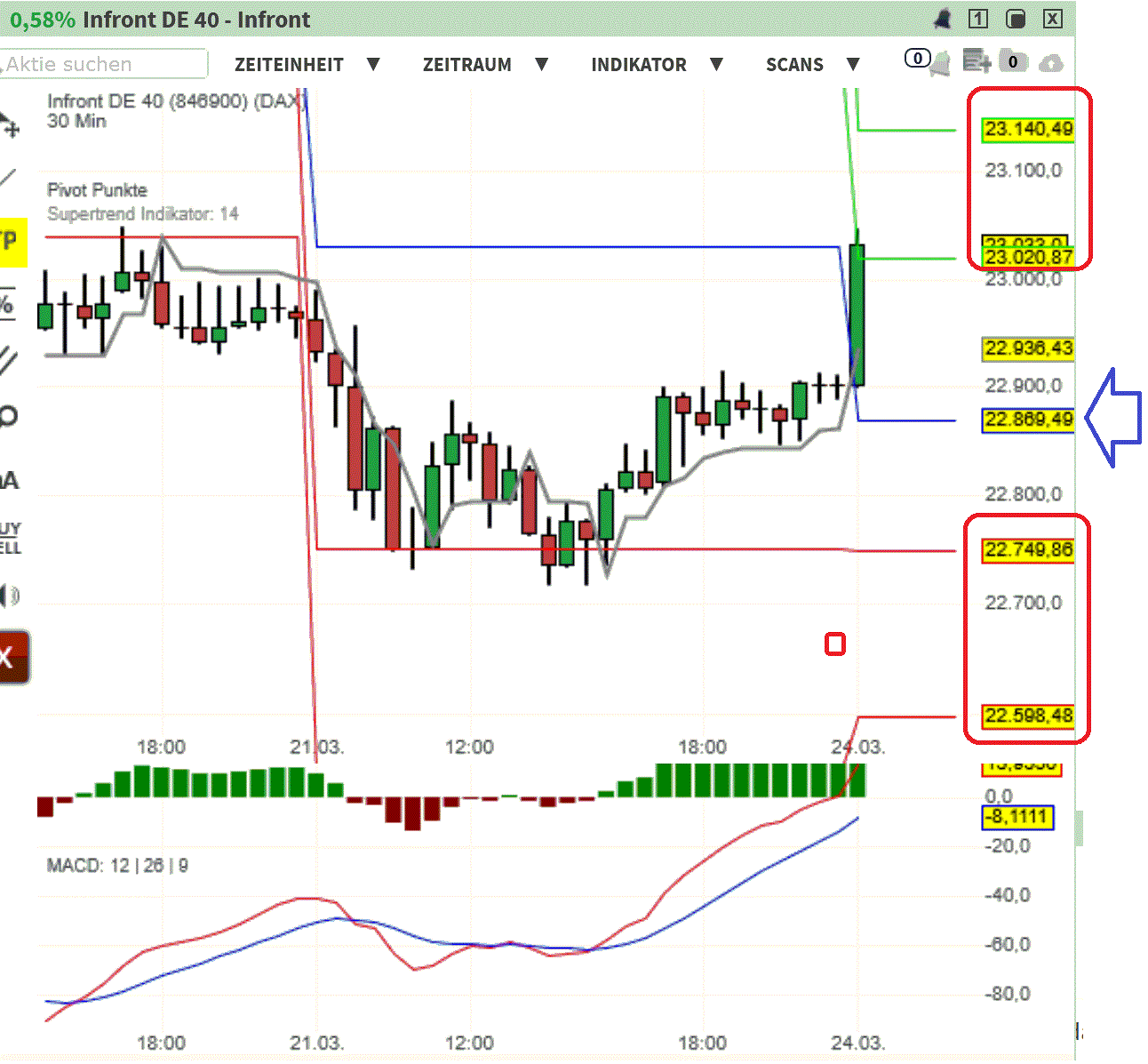Click the add-to-watchlist icon
The height and width of the screenshot is (1064, 1148).
point(977,60)
